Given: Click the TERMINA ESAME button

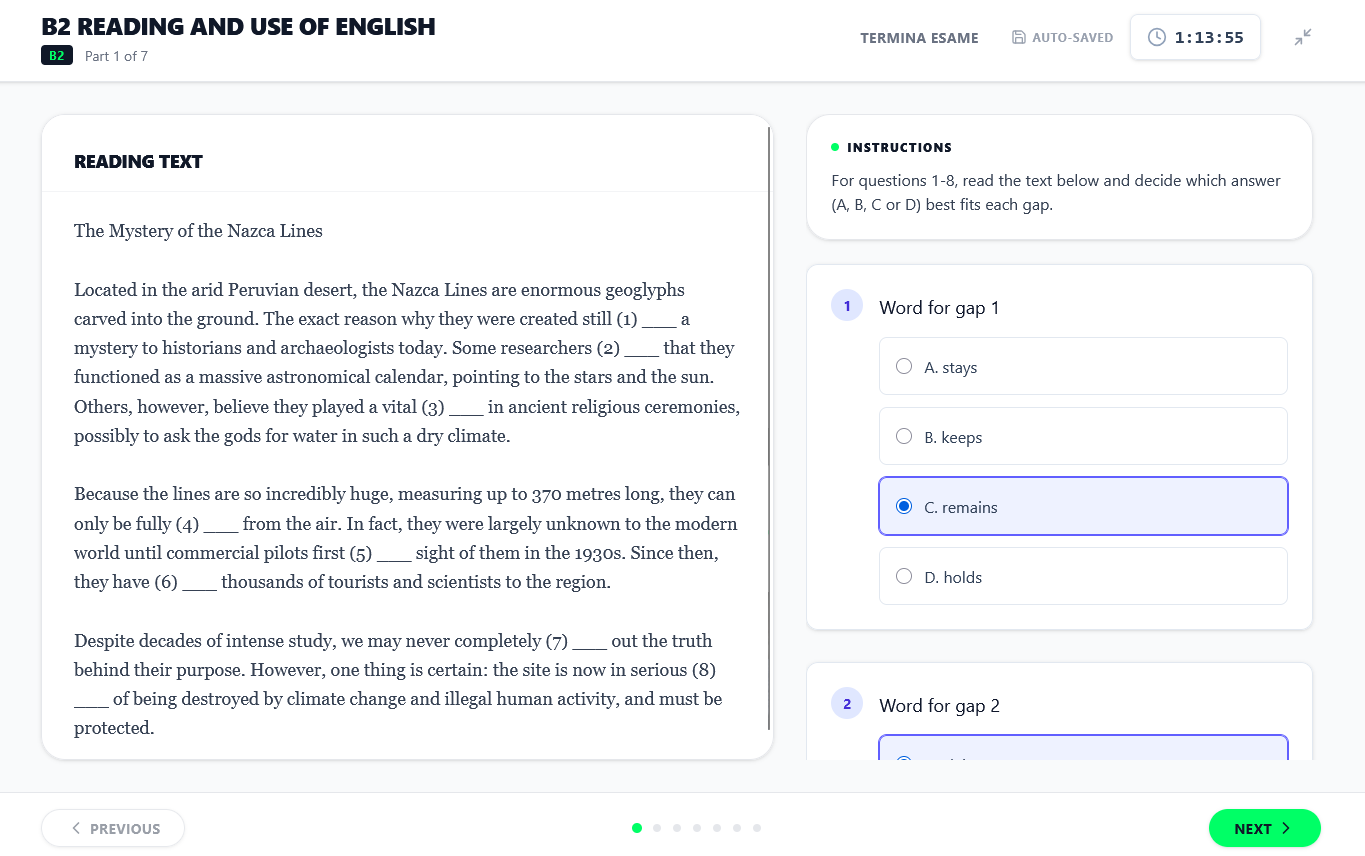Looking at the screenshot, I should 919,38.
